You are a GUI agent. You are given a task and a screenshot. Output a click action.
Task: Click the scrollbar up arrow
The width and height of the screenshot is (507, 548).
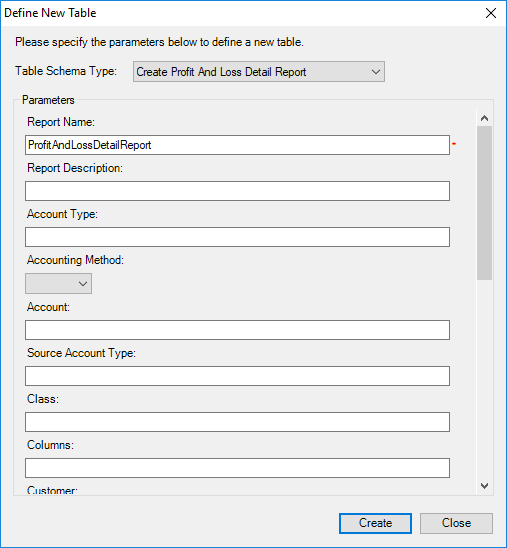(x=484, y=118)
